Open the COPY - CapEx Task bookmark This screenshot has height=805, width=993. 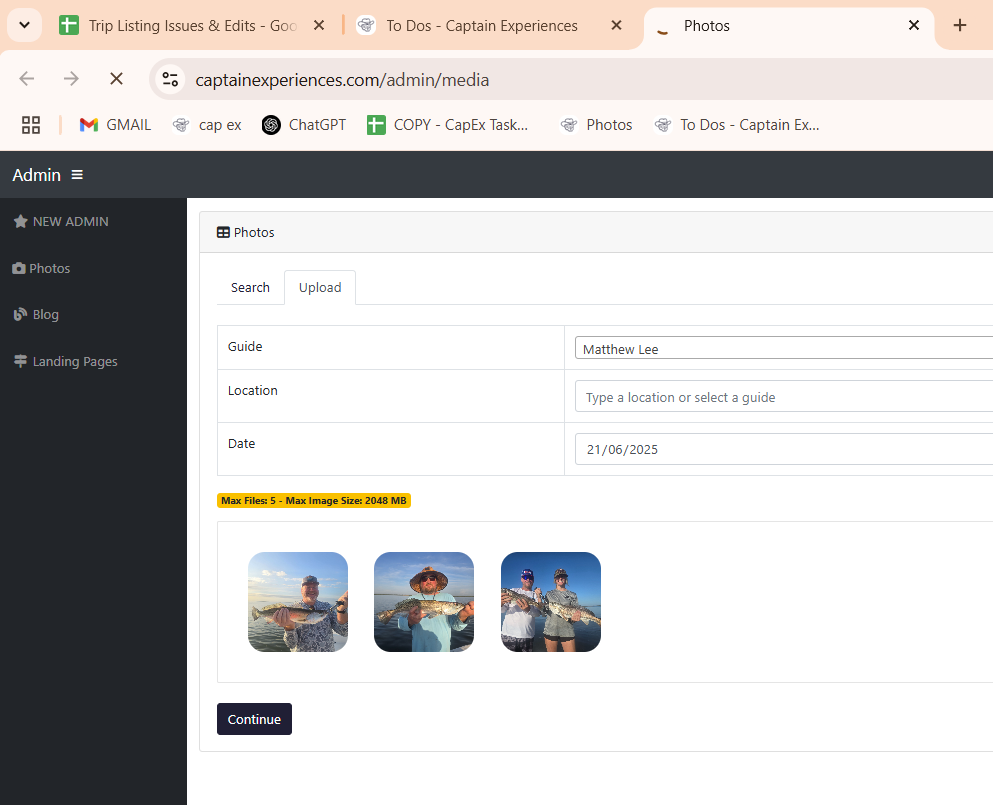coord(448,125)
